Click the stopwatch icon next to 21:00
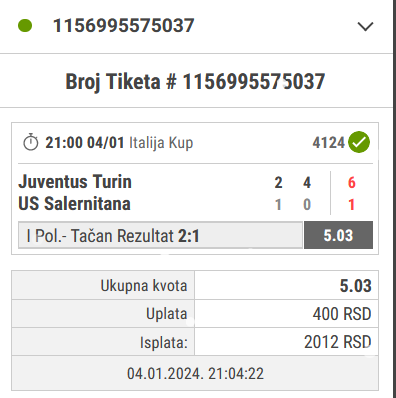 click(x=31, y=142)
